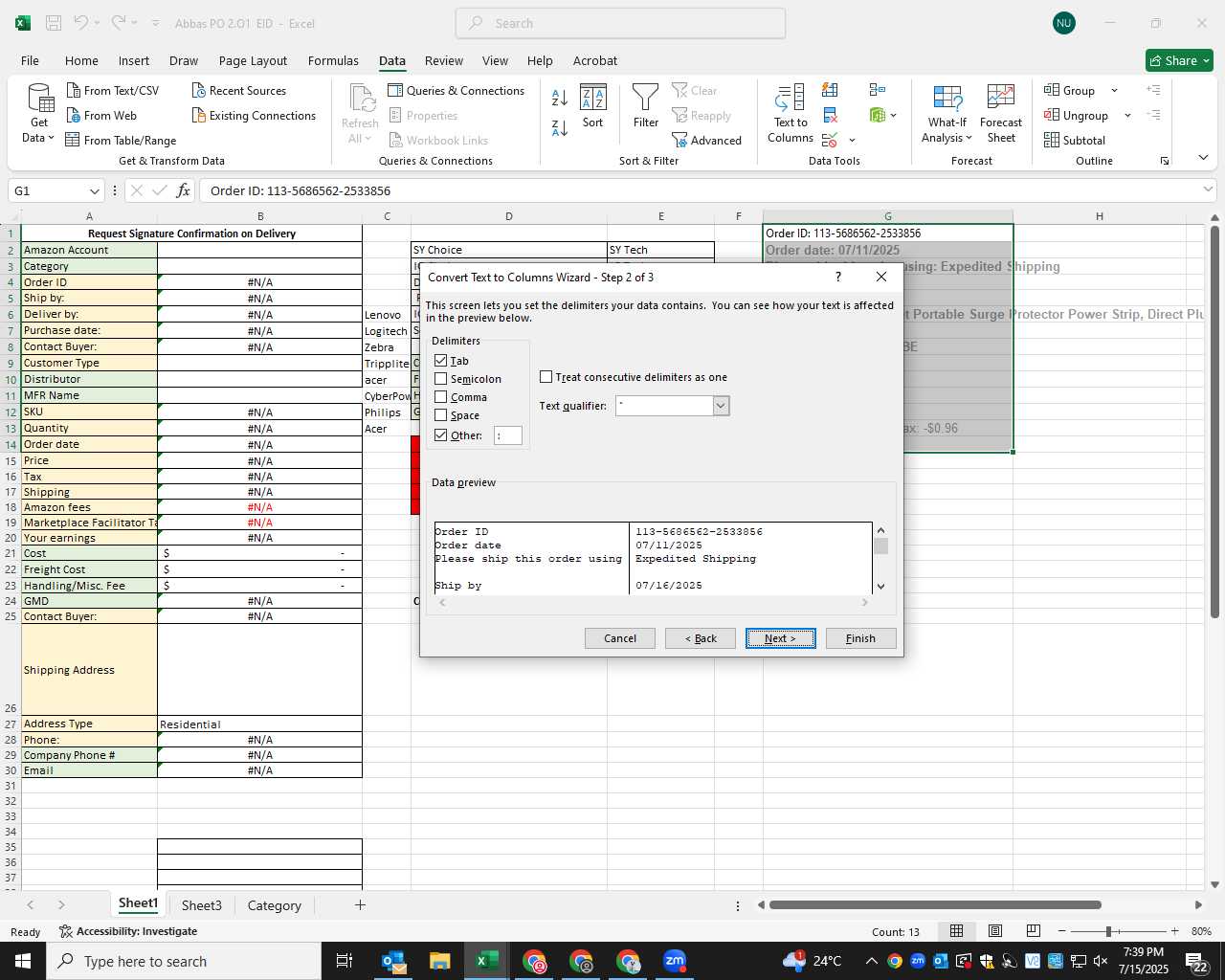The height and width of the screenshot is (980, 1225).
Task: Check the Semicolon delimiter
Action: pos(440,379)
